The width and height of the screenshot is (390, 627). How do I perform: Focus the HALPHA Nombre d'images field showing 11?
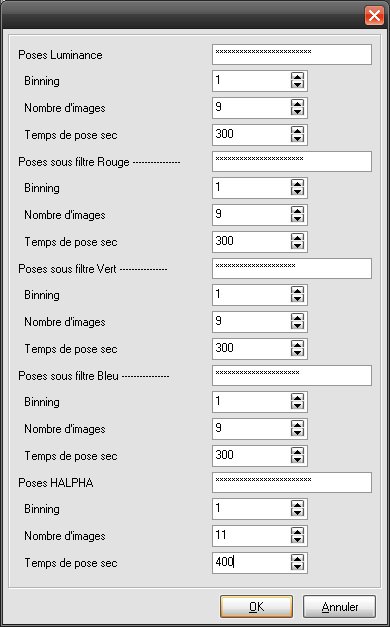point(252,536)
